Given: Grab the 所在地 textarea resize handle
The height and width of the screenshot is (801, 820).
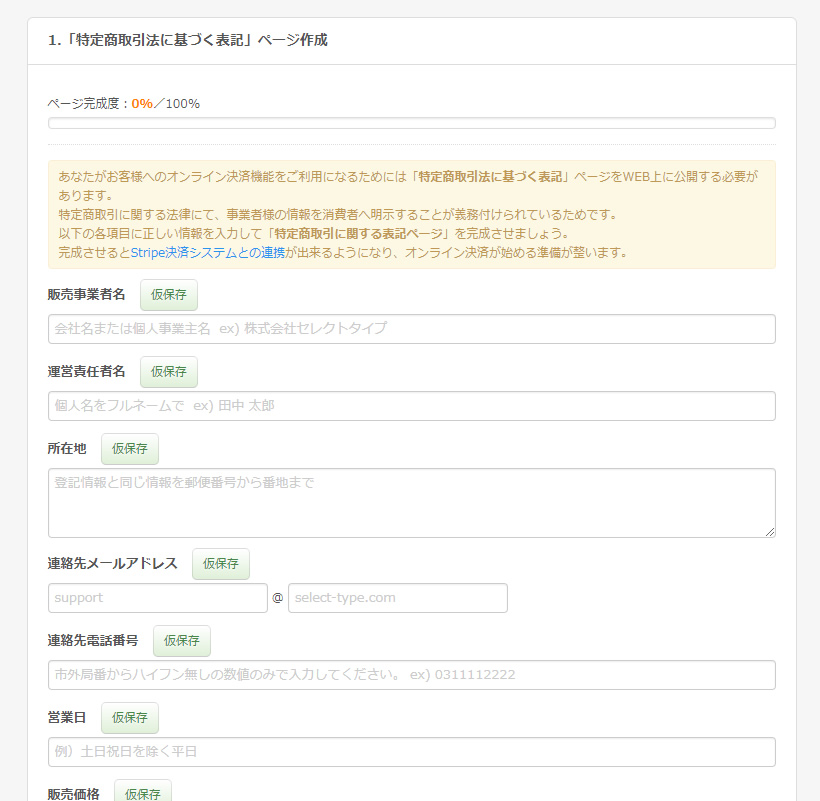Looking at the screenshot, I should (770, 532).
